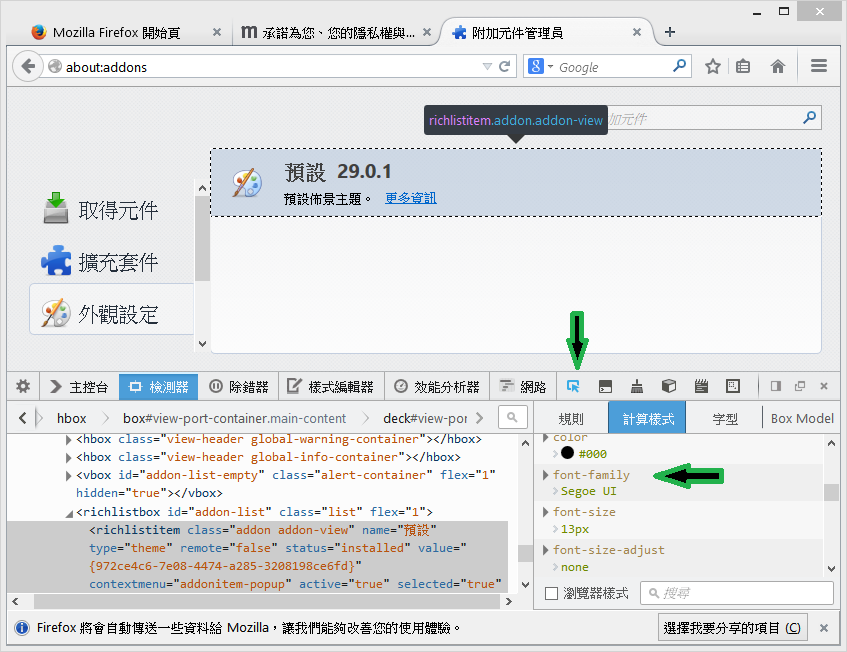Image resolution: width=847 pixels, height=652 pixels.
Task: Open the search engine dropdown
Action: (x=542, y=67)
